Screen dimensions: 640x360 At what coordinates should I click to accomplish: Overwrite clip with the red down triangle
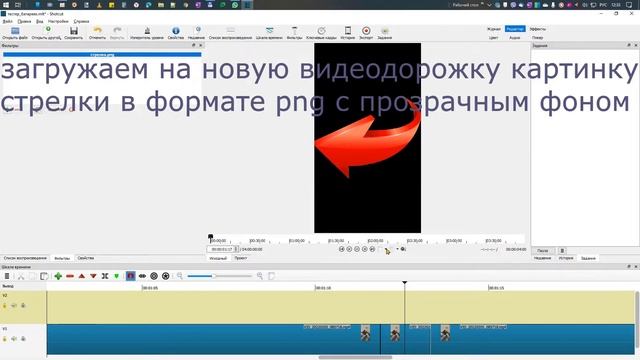point(93,276)
